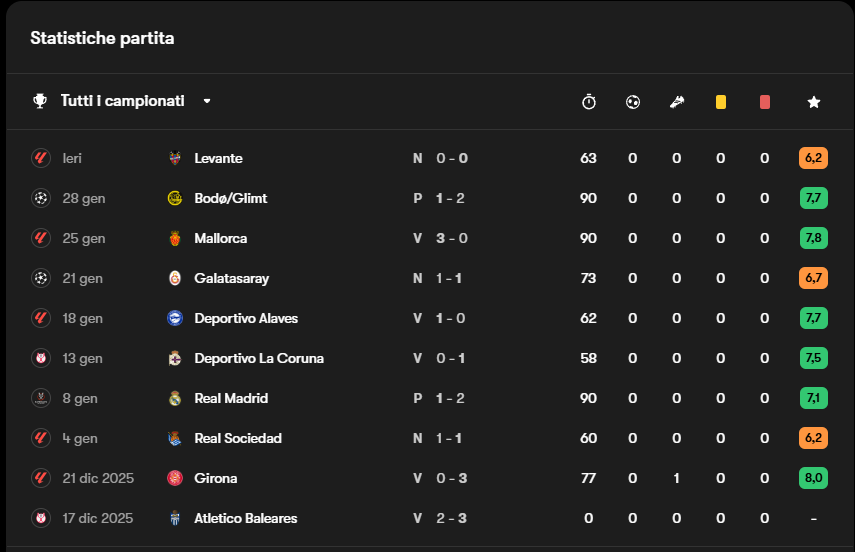855x552 pixels.
Task: Open the Bodø/Glimt match from 28 gen
Action: [x=230, y=198]
